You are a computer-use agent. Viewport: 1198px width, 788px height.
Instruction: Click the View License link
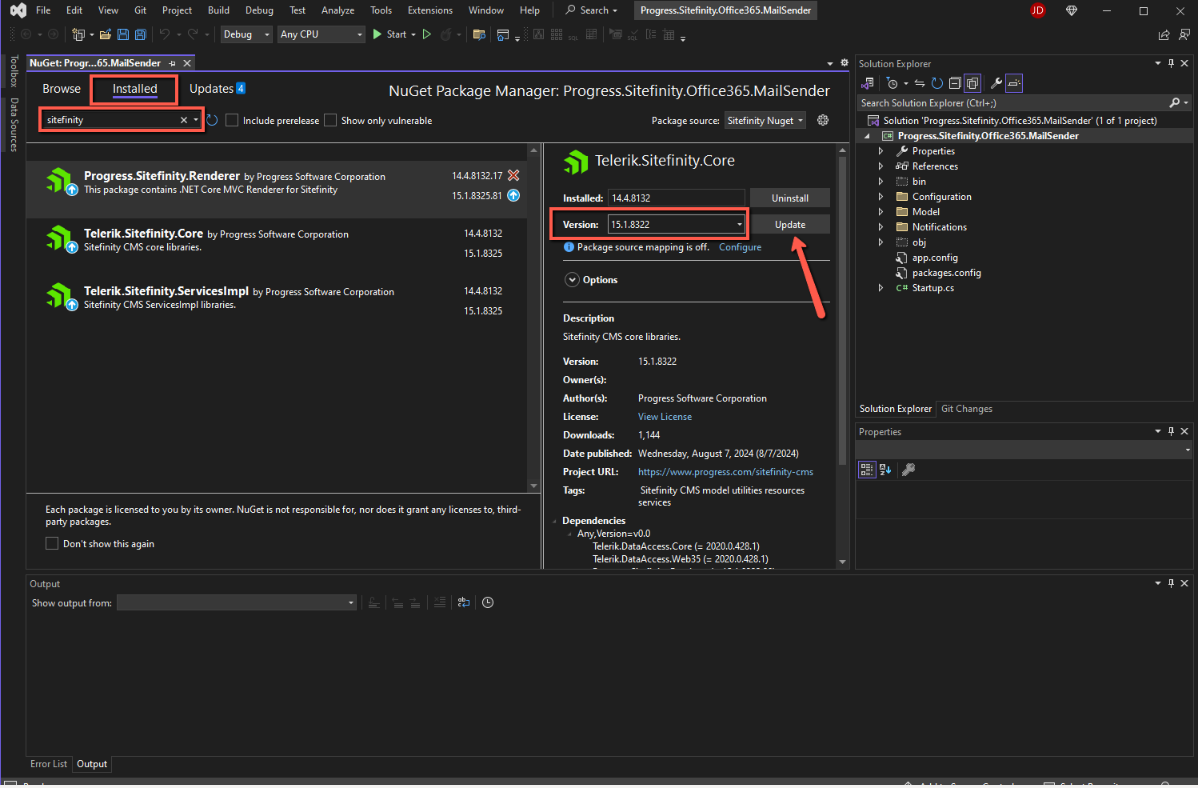pyautogui.click(x=665, y=417)
